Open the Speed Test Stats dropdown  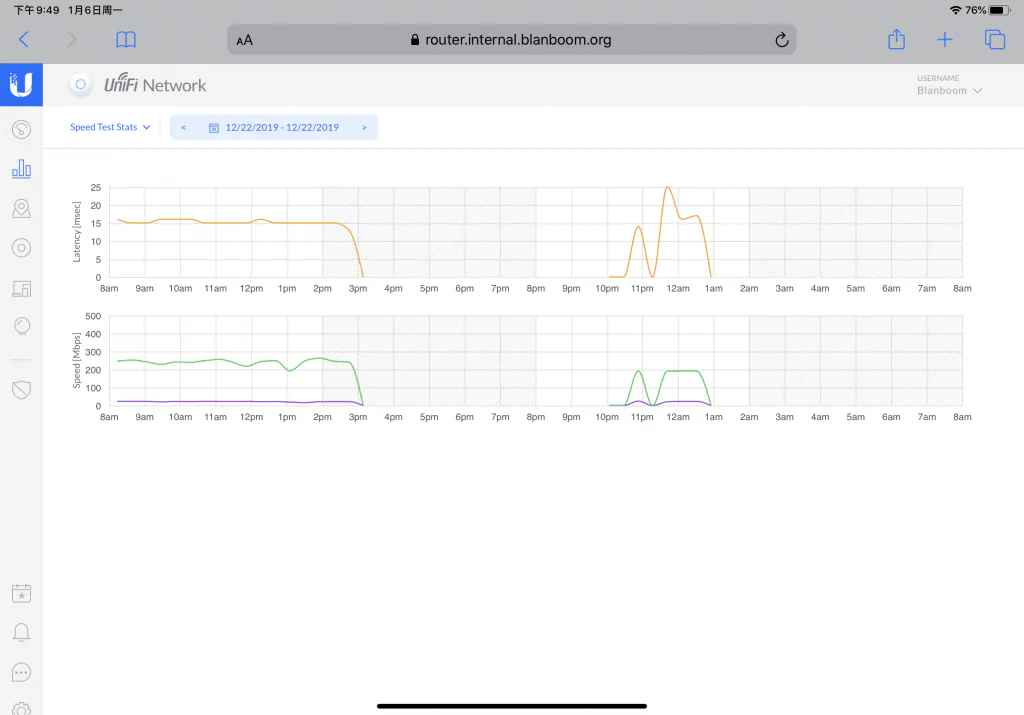[x=110, y=127]
